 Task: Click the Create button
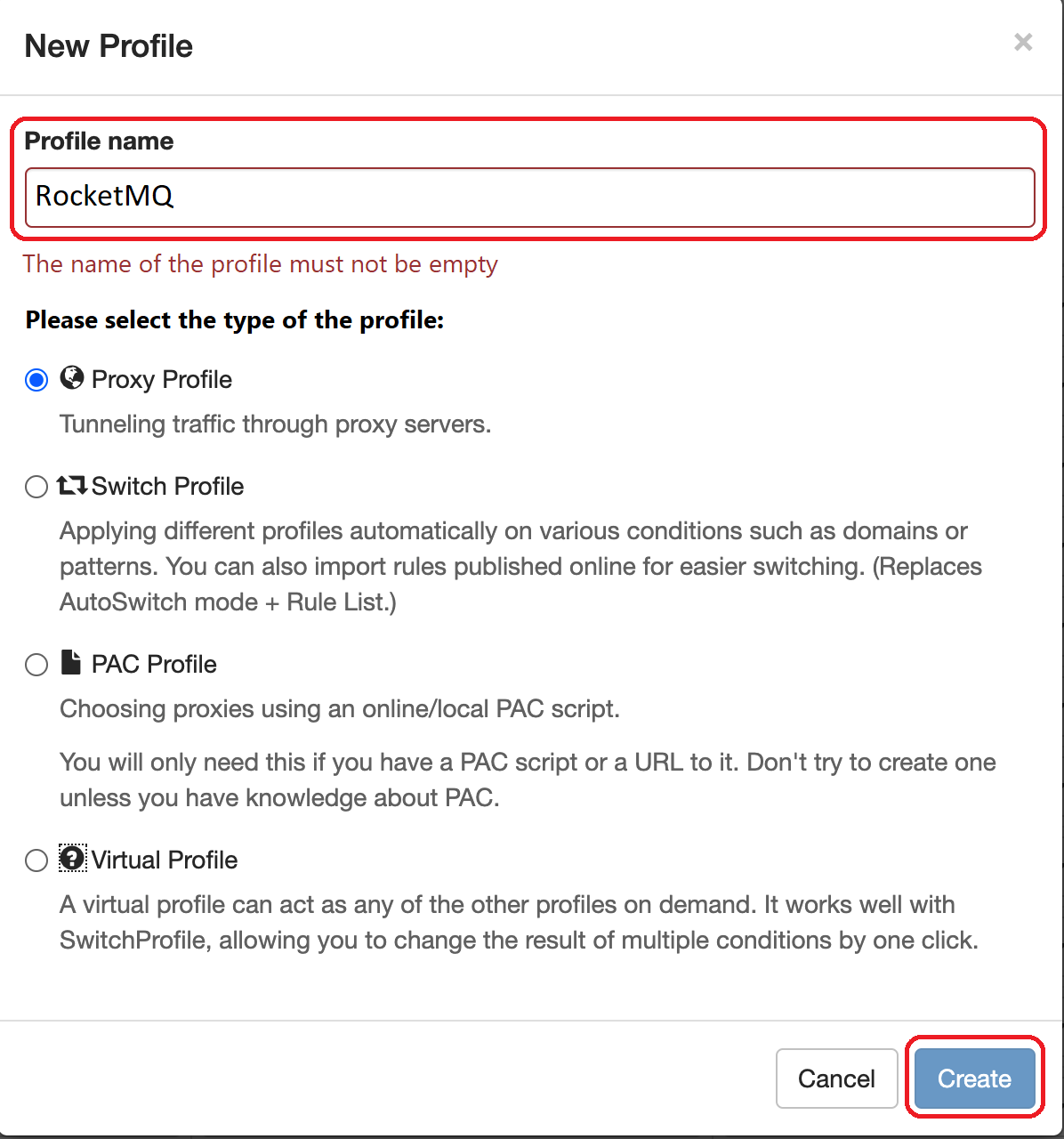pos(974,1078)
